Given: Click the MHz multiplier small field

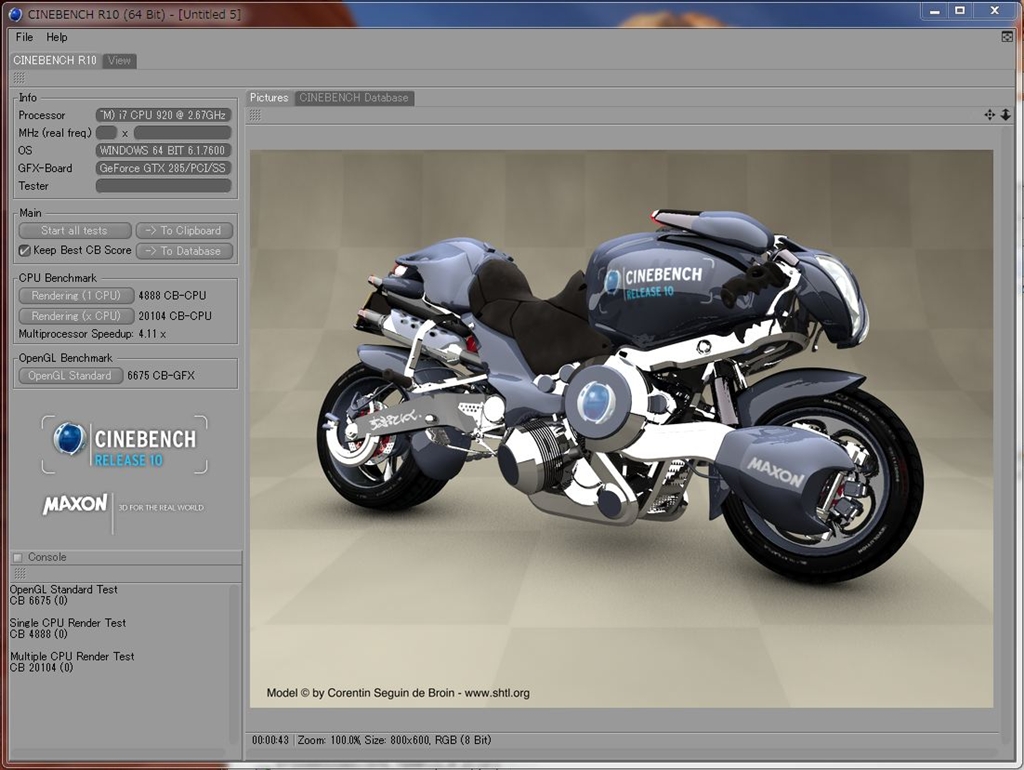Looking at the screenshot, I should coord(106,133).
